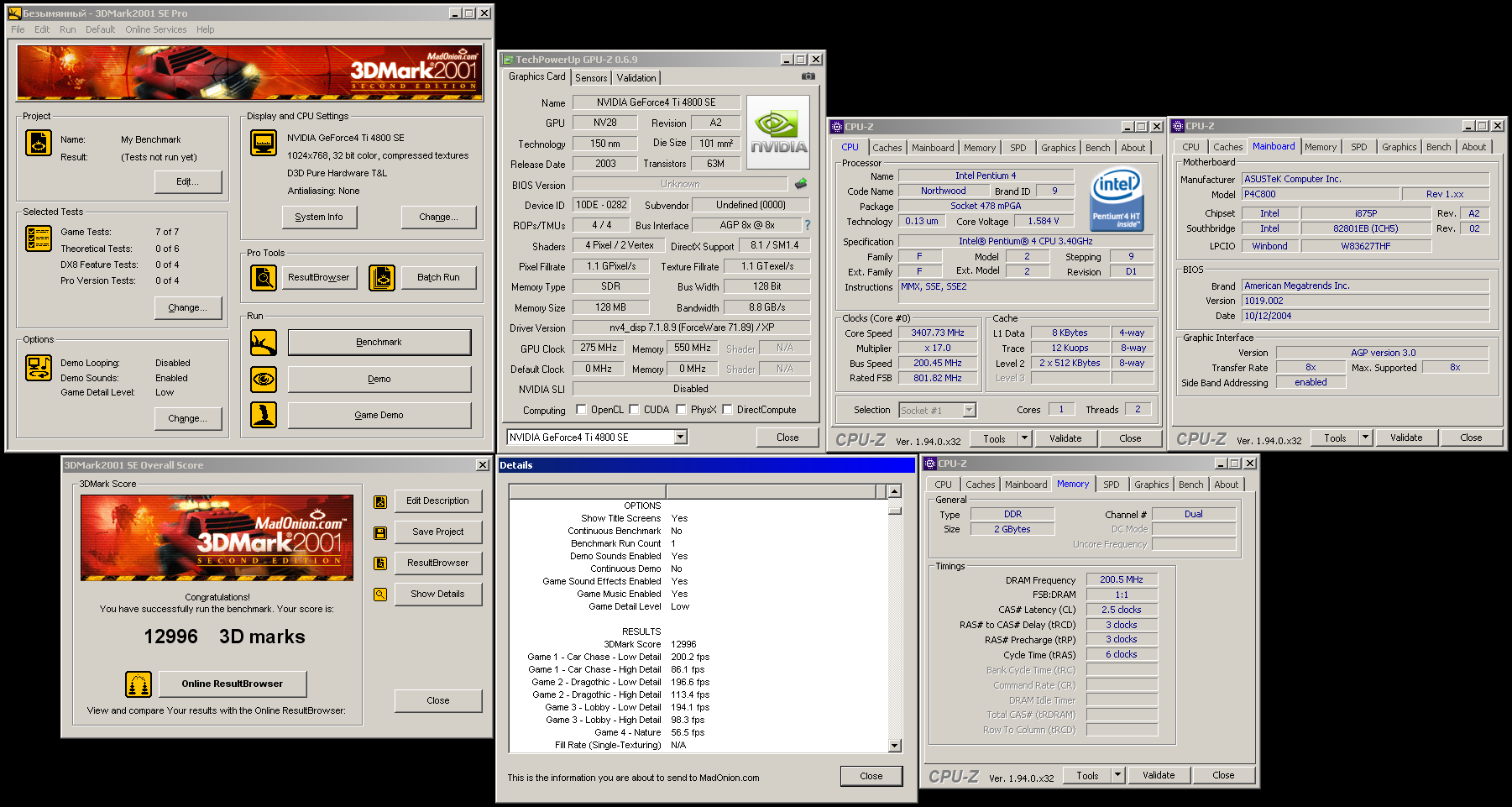Click the Online ResultBrowser icon

click(139, 684)
